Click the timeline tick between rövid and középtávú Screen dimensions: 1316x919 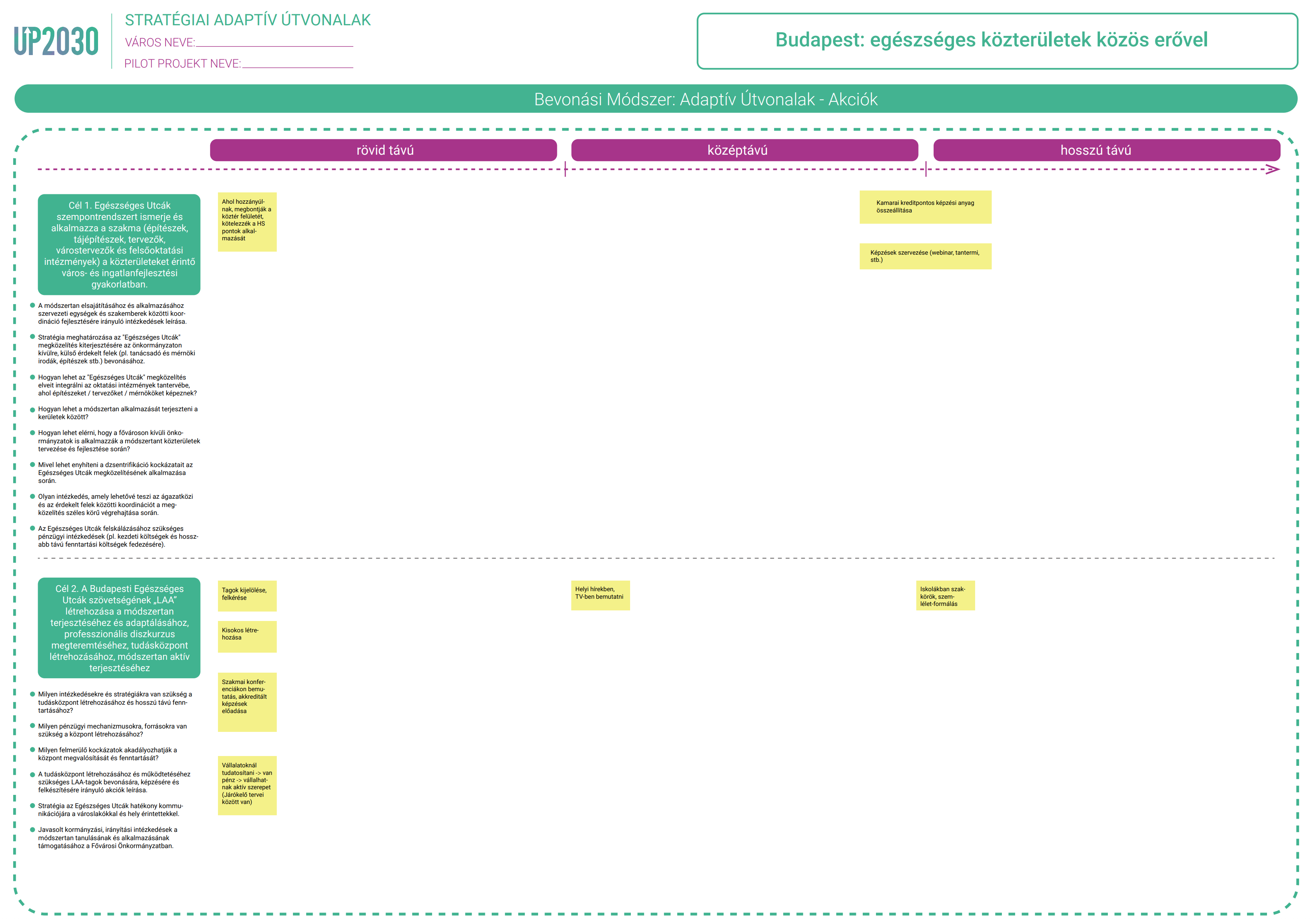coord(565,169)
